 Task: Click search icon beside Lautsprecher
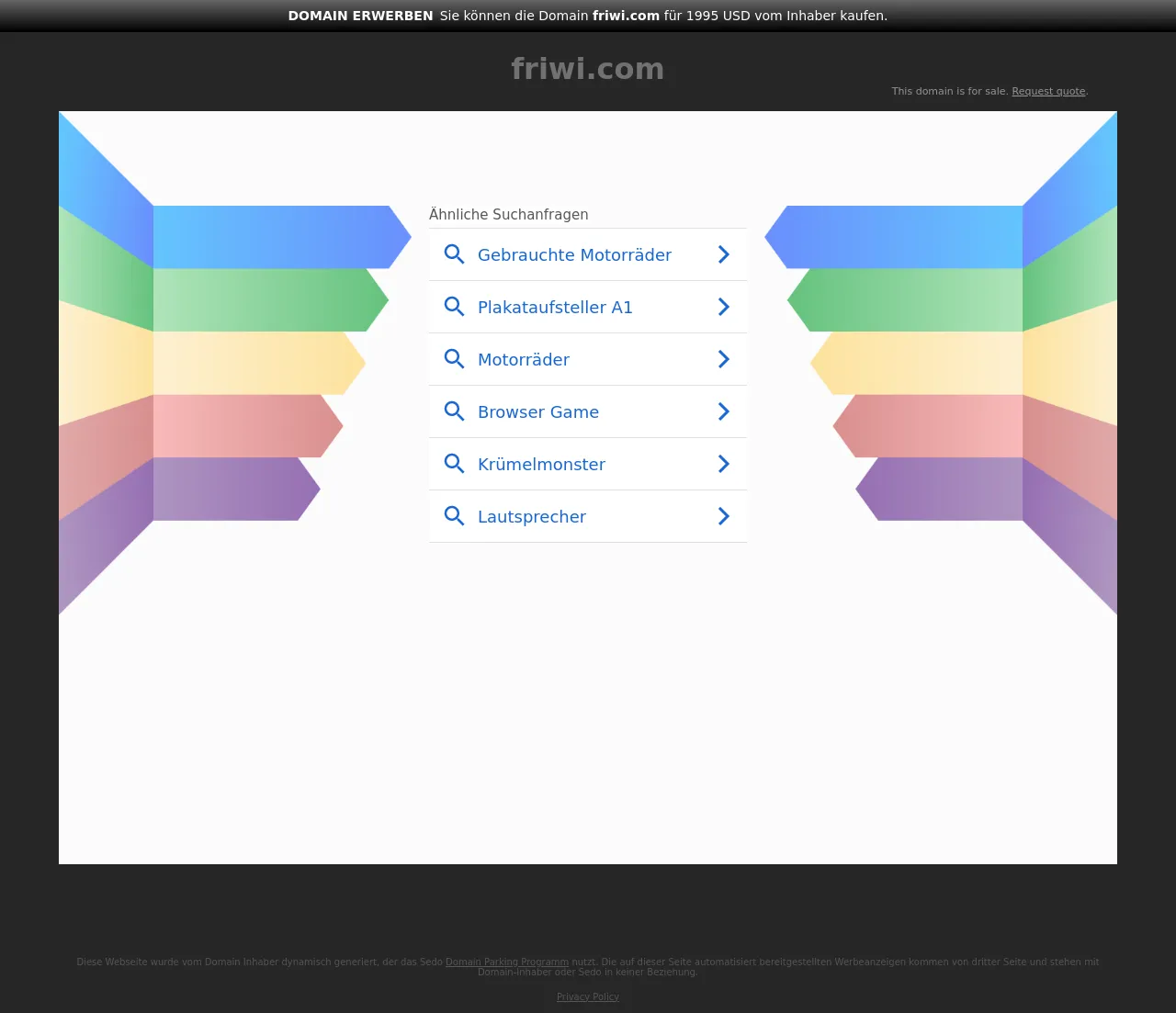click(454, 516)
